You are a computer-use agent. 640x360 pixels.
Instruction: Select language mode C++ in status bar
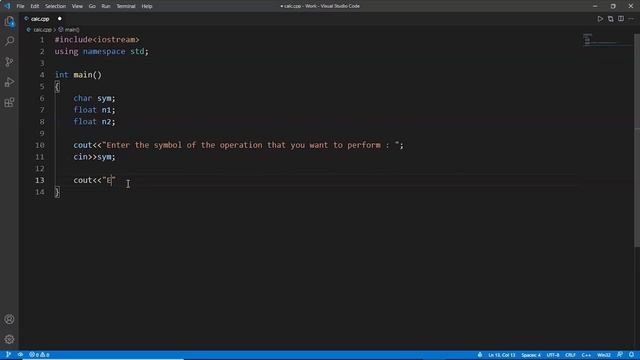[x=586, y=355]
